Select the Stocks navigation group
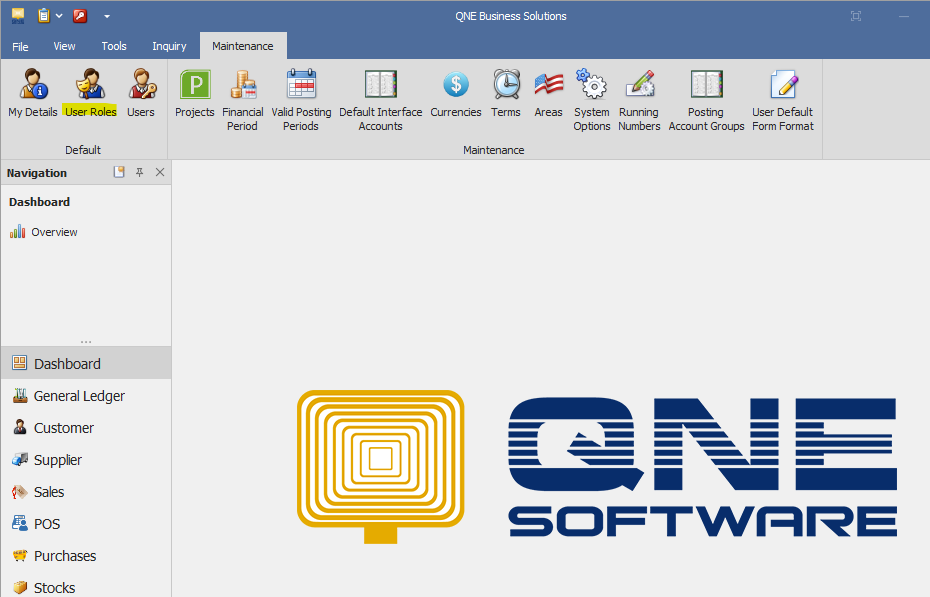 (x=86, y=586)
